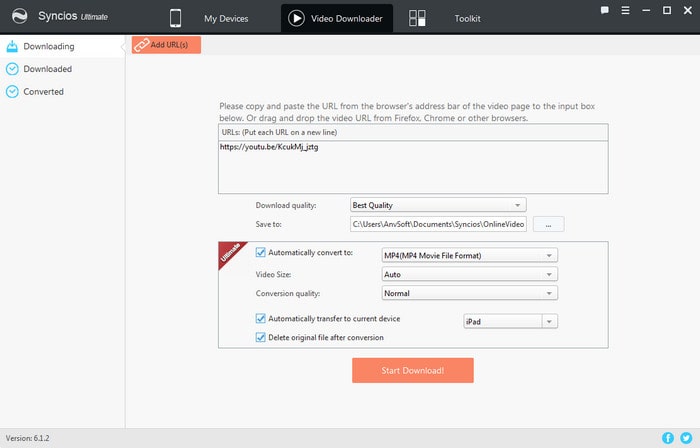Click the Add URL(s) button
Viewport: 700px width, 448px height.
pyautogui.click(x=166, y=45)
